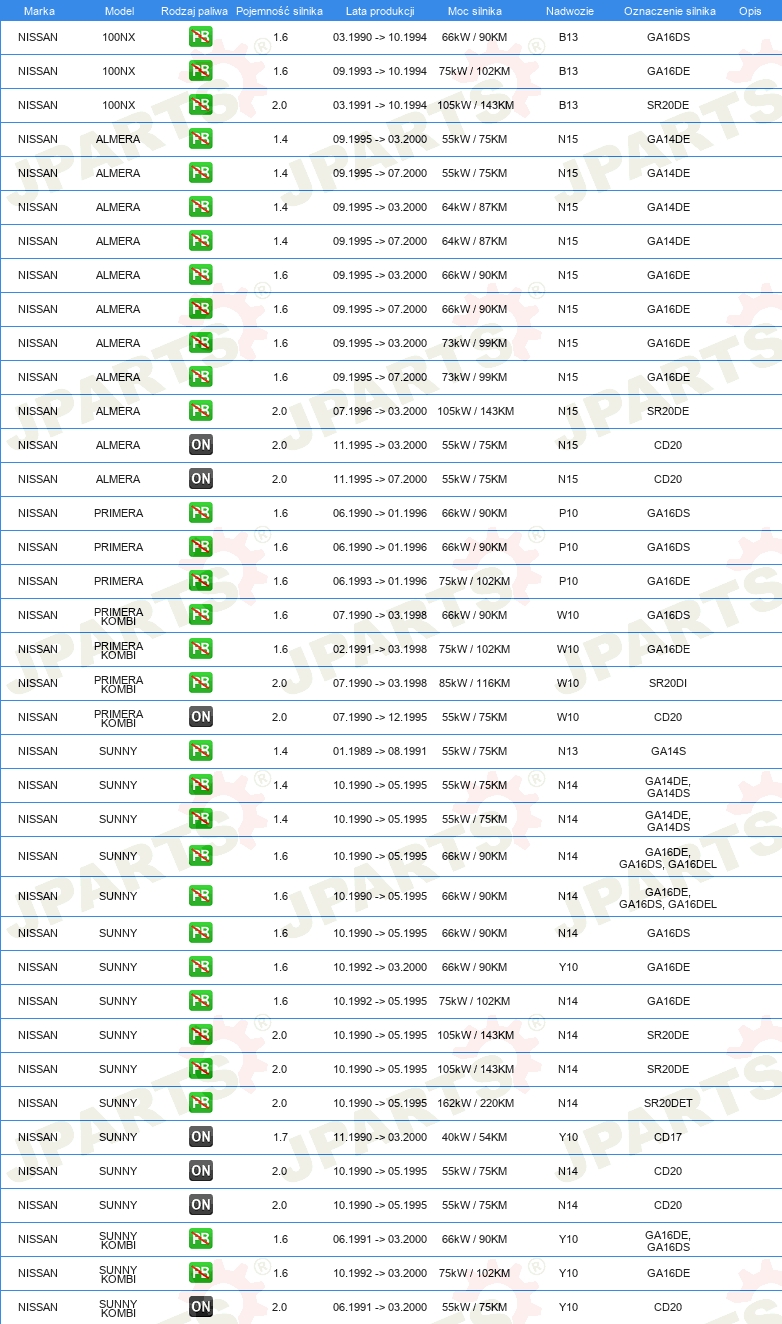Click diesel ON icon for Primera Kombi CD20 row
Screen dimensions: 782x1324
(201, 717)
